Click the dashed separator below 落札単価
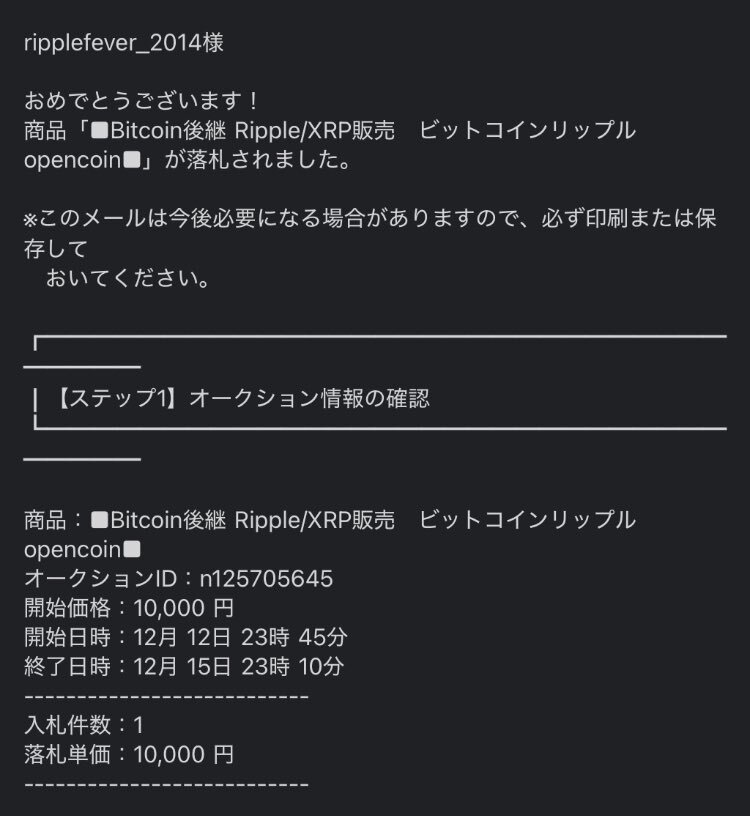Screen dimensions: 750x816 tap(167, 784)
